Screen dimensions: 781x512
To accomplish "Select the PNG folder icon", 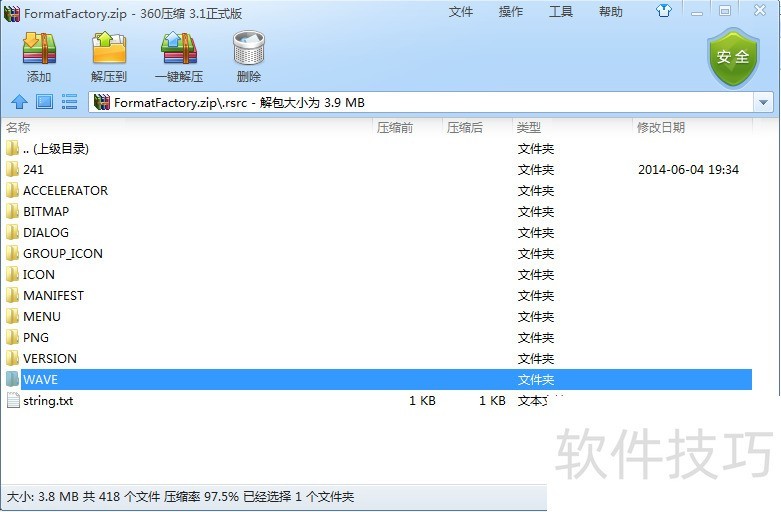I will click(x=12, y=337).
